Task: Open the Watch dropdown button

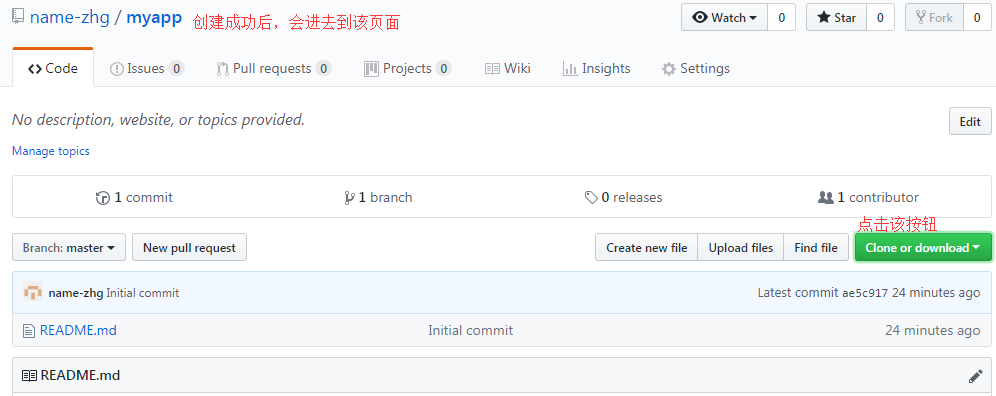Action: pyautogui.click(x=725, y=17)
